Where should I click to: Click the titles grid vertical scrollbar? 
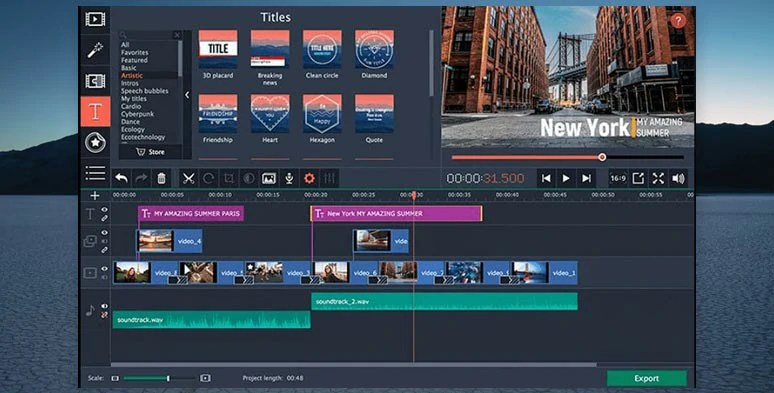(431, 64)
